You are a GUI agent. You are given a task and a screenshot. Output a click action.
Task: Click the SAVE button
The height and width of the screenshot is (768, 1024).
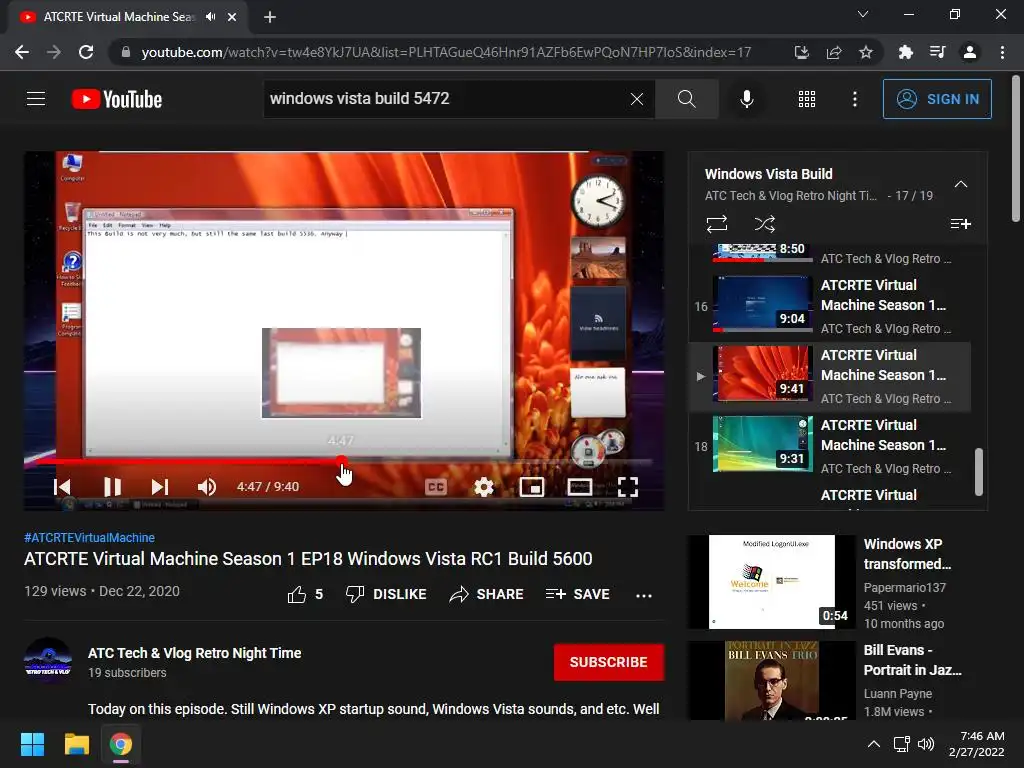point(577,594)
